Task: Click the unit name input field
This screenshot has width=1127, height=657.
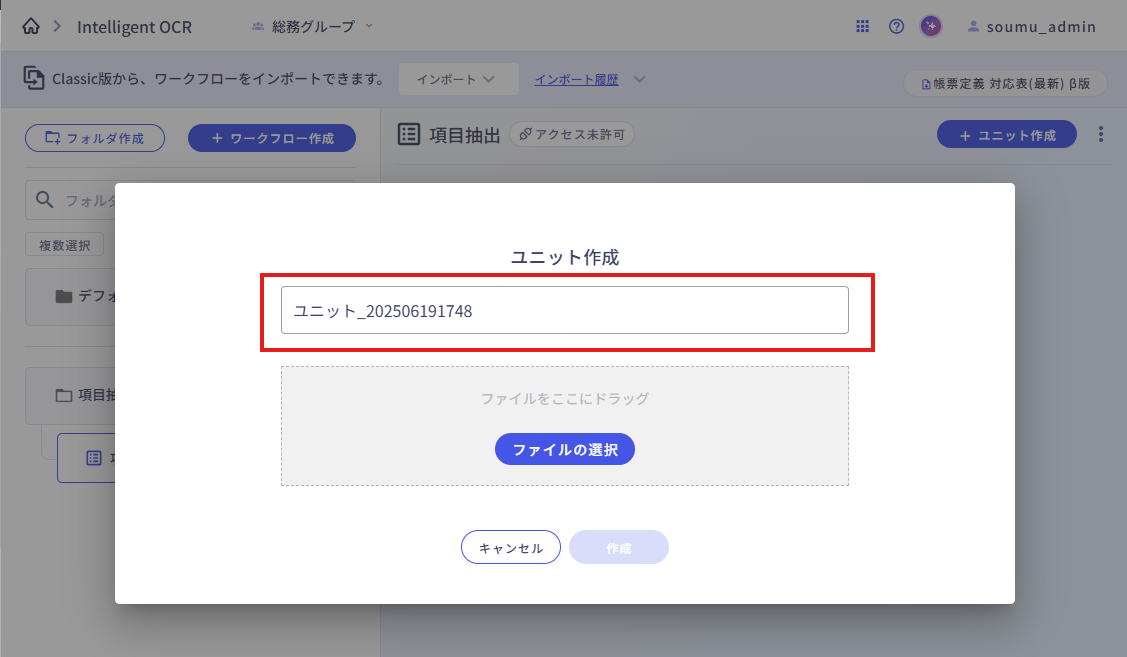Action: coord(565,311)
